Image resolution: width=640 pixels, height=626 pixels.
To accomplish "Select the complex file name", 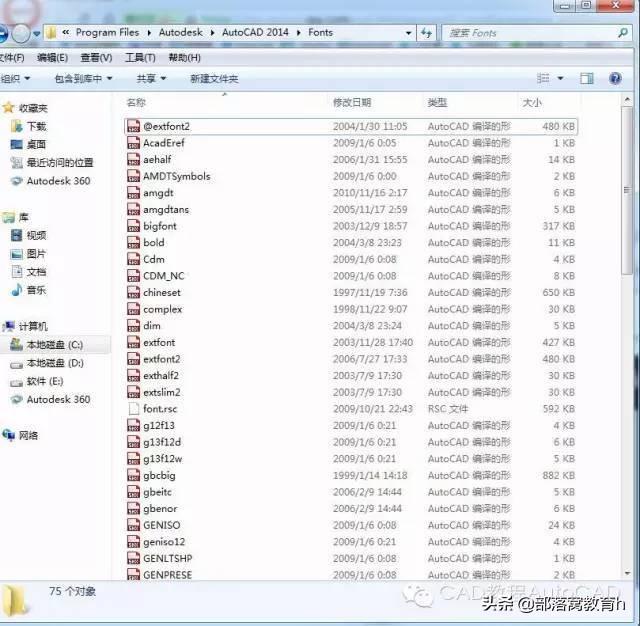I will point(162,309).
